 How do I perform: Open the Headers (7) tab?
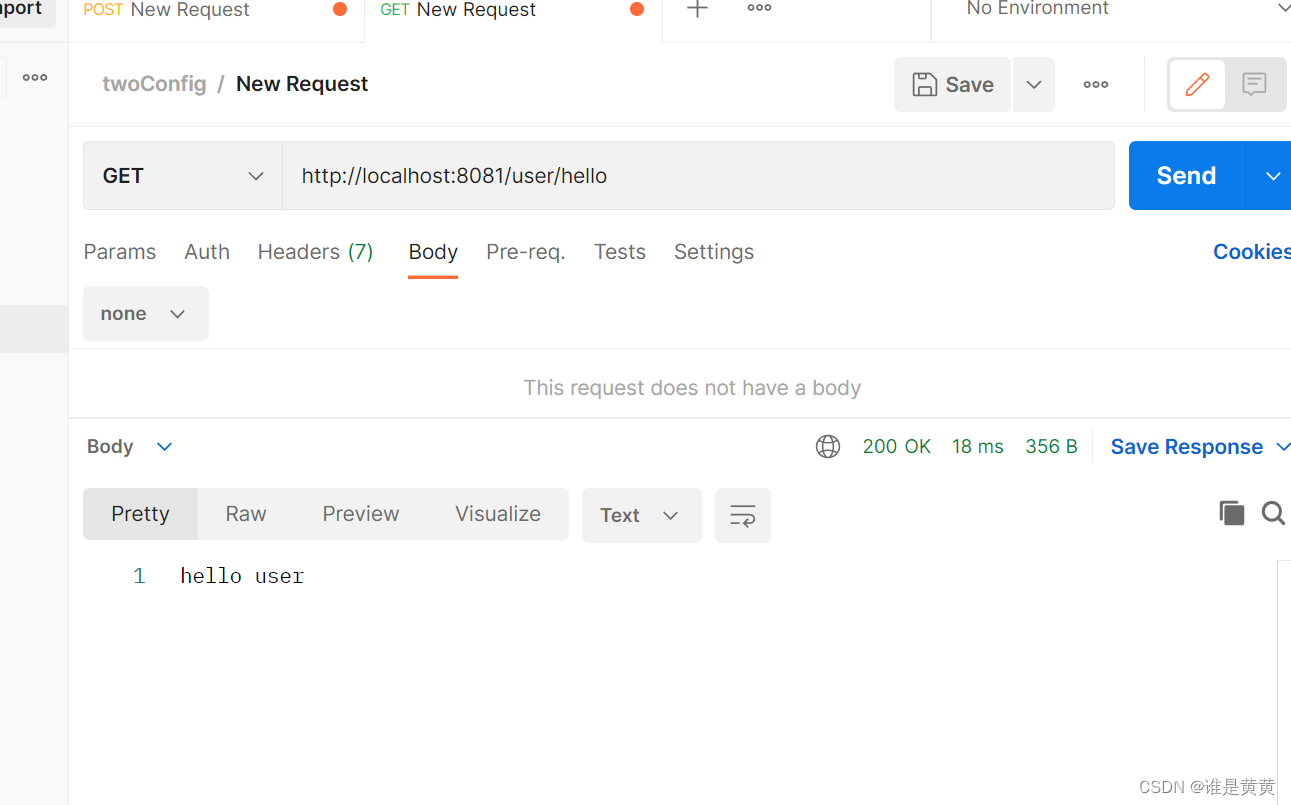(316, 252)
